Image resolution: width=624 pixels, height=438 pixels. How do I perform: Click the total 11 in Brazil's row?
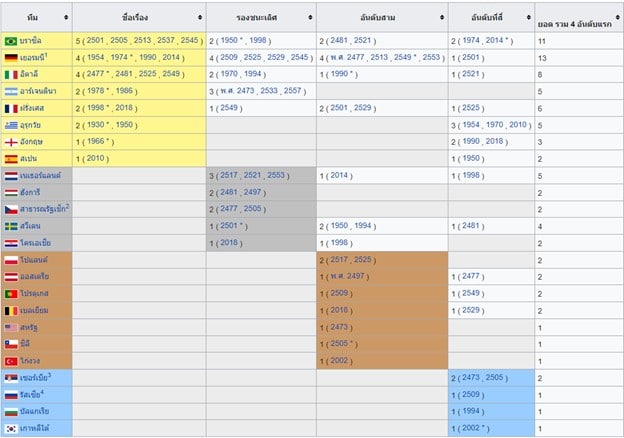542,41
